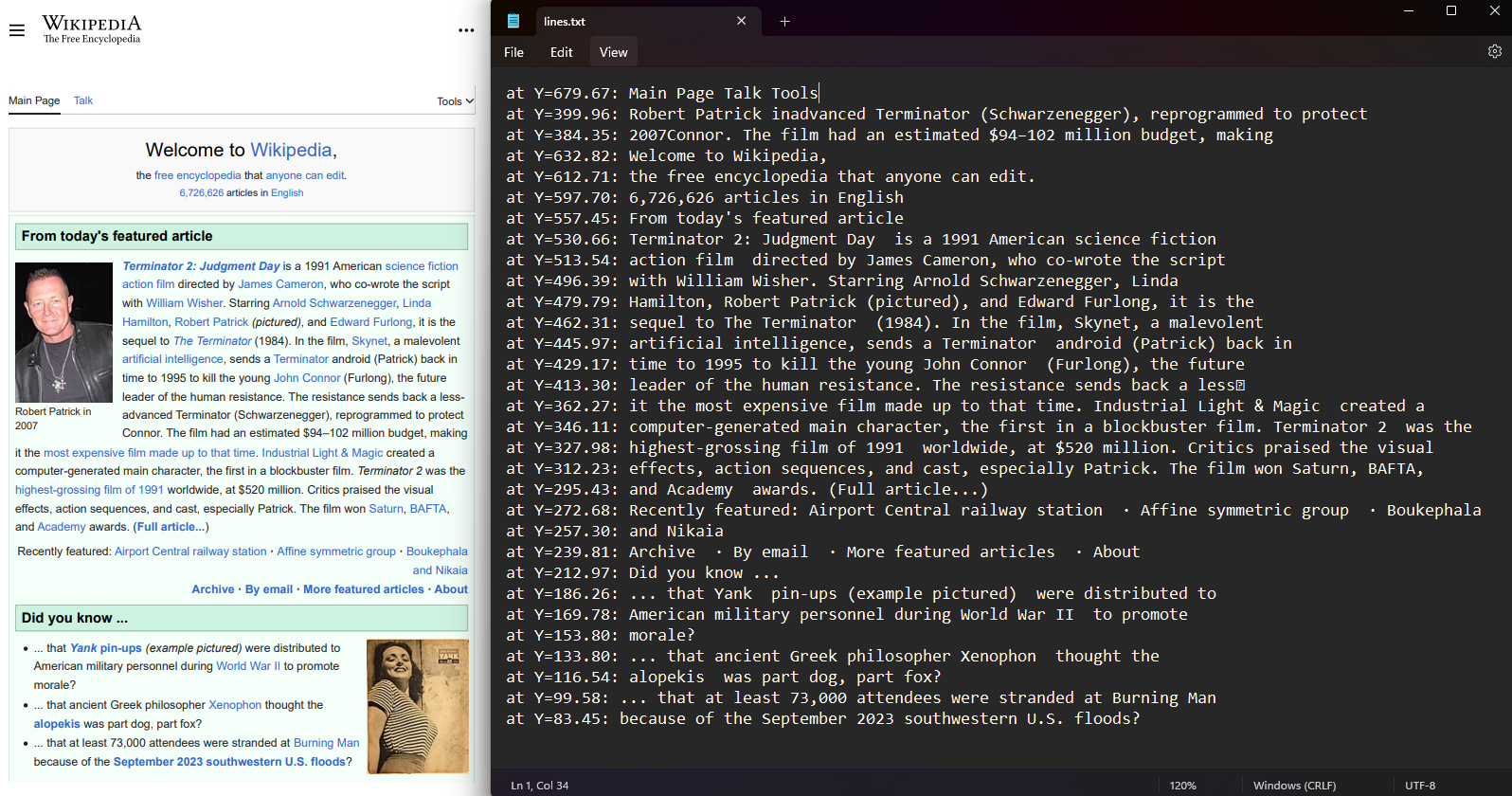Screen dimensions: 1512x796
Task: Follow The Terminator 1984 film link
Action: [212, 341]
